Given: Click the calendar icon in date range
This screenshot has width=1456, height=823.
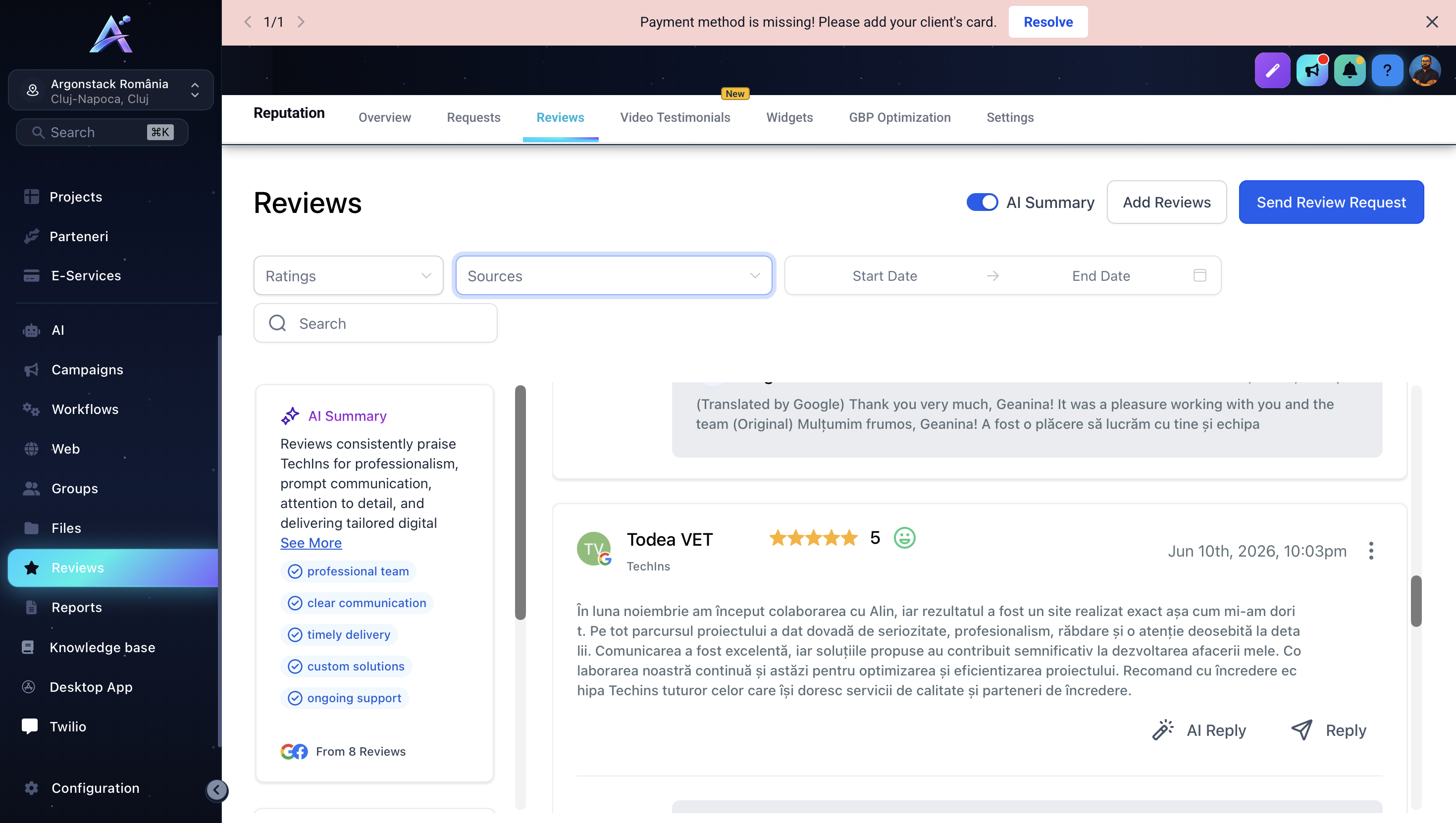Looking at the screenshot, I should click(x=1199, y=275).
